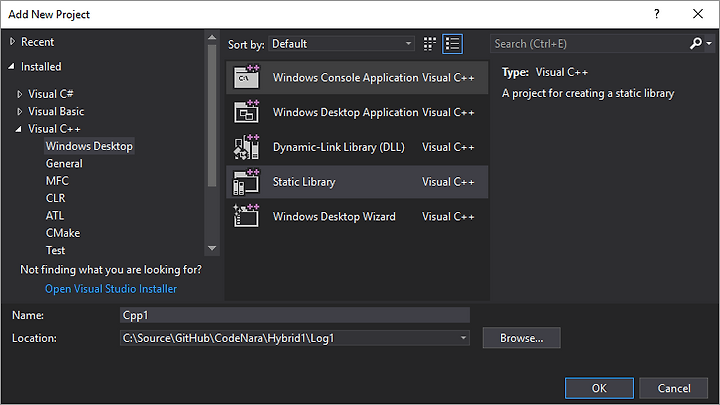Click the Visual C# tree label

click(51, 94)
